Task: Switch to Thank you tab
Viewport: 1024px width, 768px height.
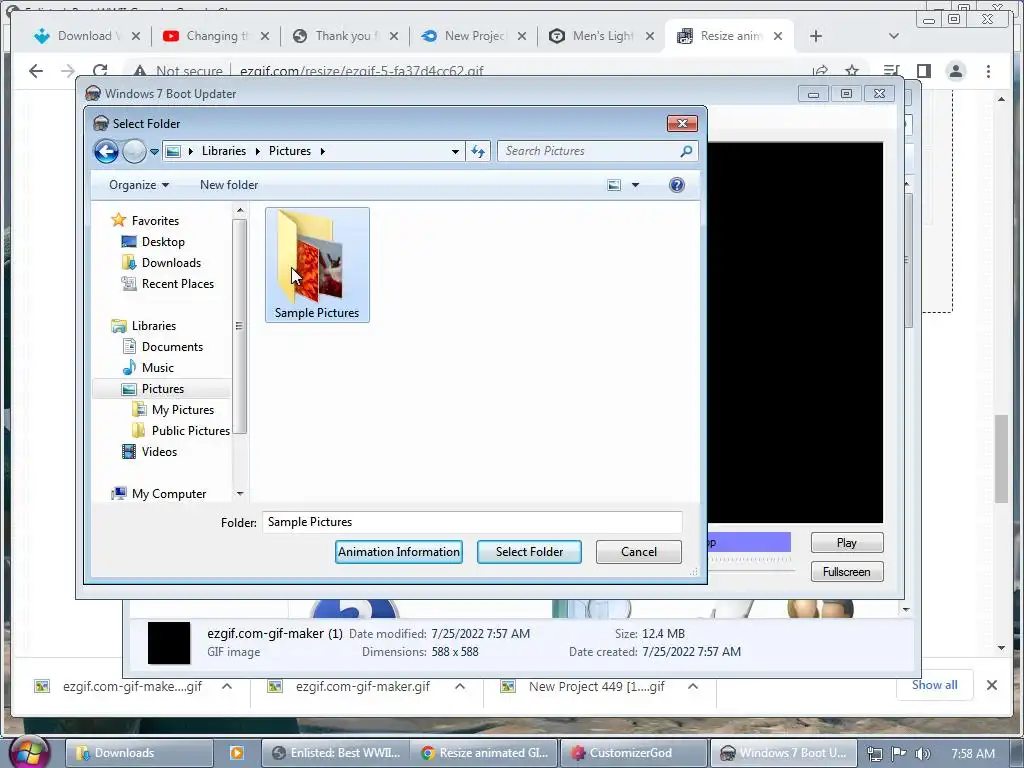Action: pyautogui.click(x=345, y=36)
